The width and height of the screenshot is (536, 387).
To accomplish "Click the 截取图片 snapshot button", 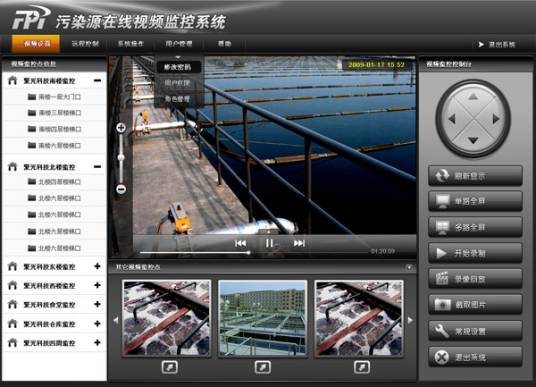I will coord(475,305).
